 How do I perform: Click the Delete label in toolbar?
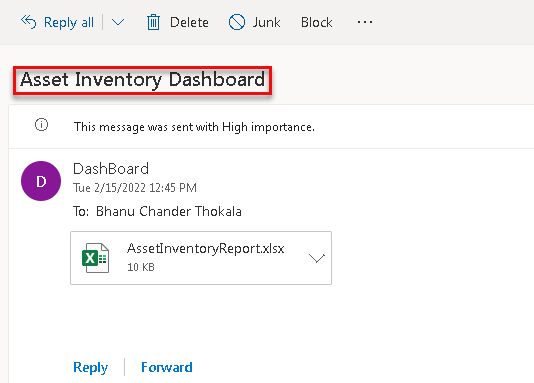(189, 23)
